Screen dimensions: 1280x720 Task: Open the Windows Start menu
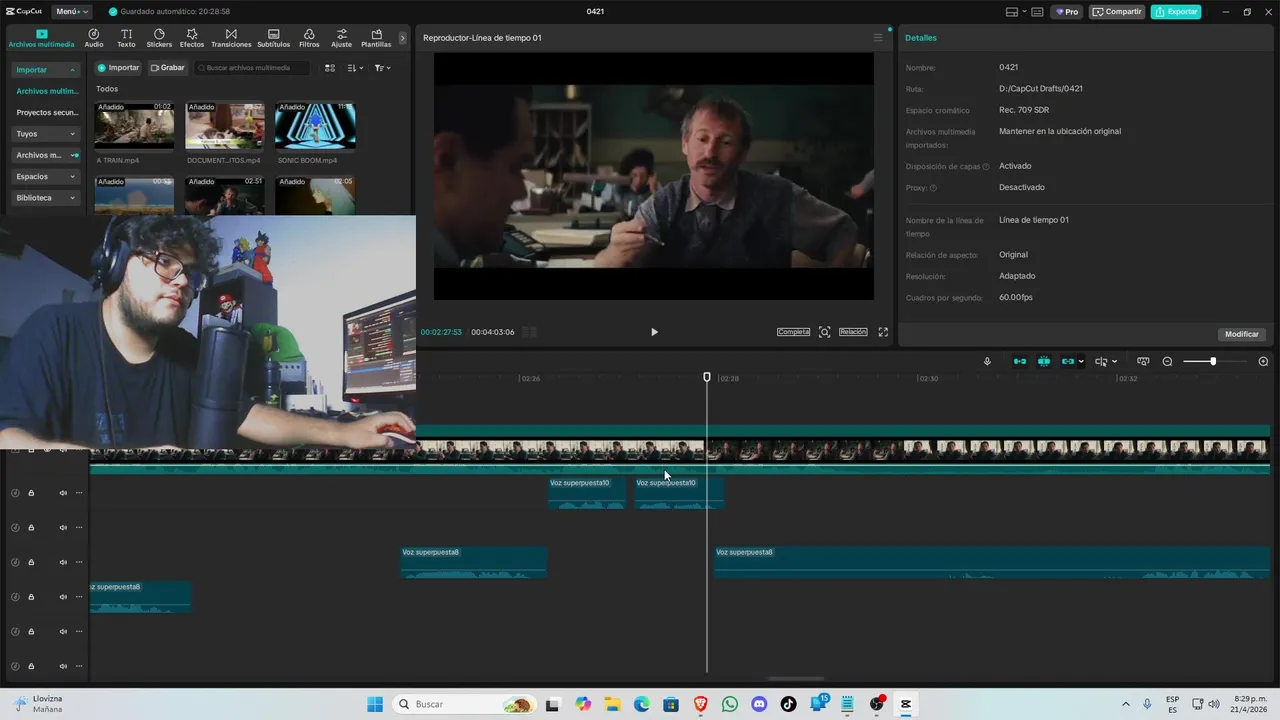375,704
